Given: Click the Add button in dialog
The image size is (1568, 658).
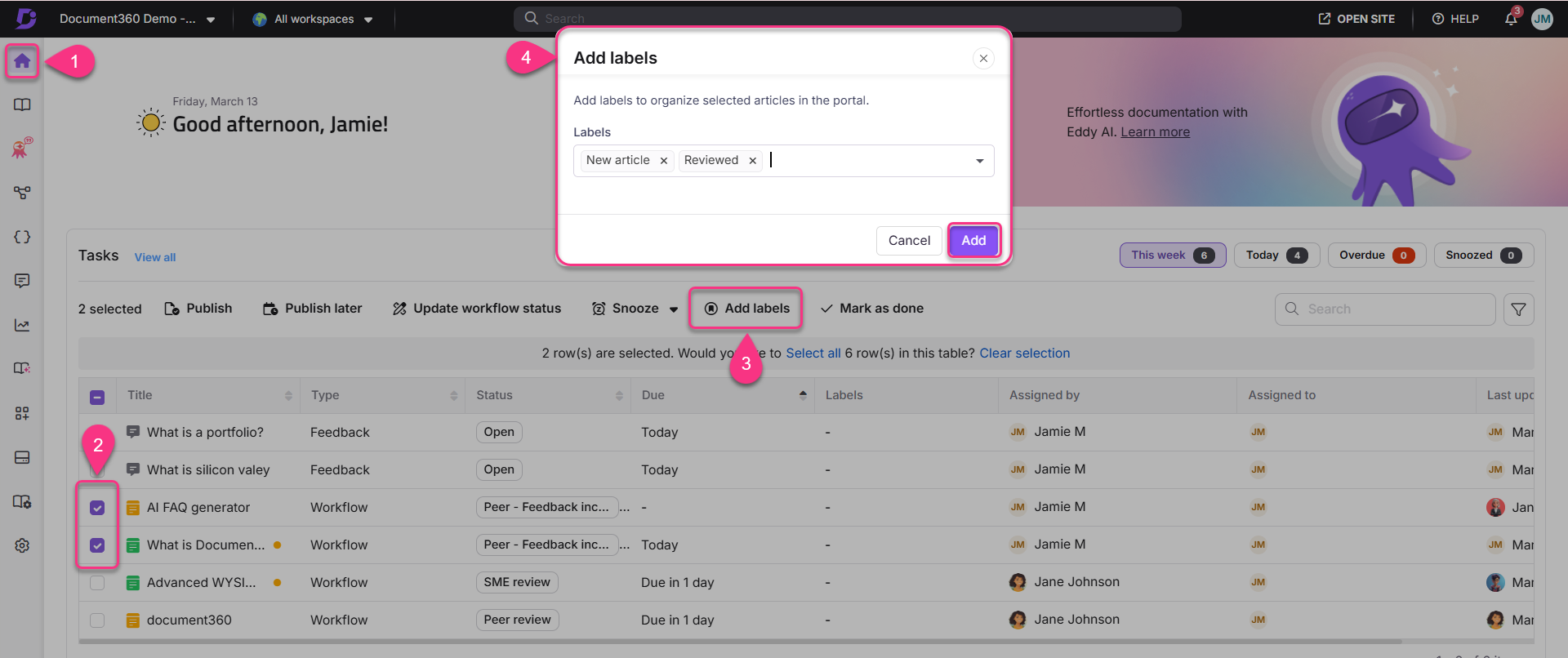Looking at the screenshot, I should [x=973, y=241].
